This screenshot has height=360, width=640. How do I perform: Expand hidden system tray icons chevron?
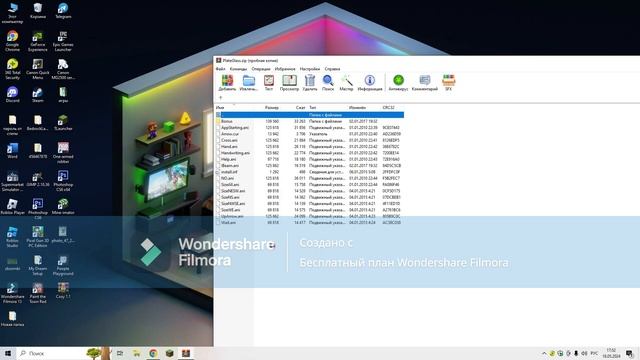544,353
